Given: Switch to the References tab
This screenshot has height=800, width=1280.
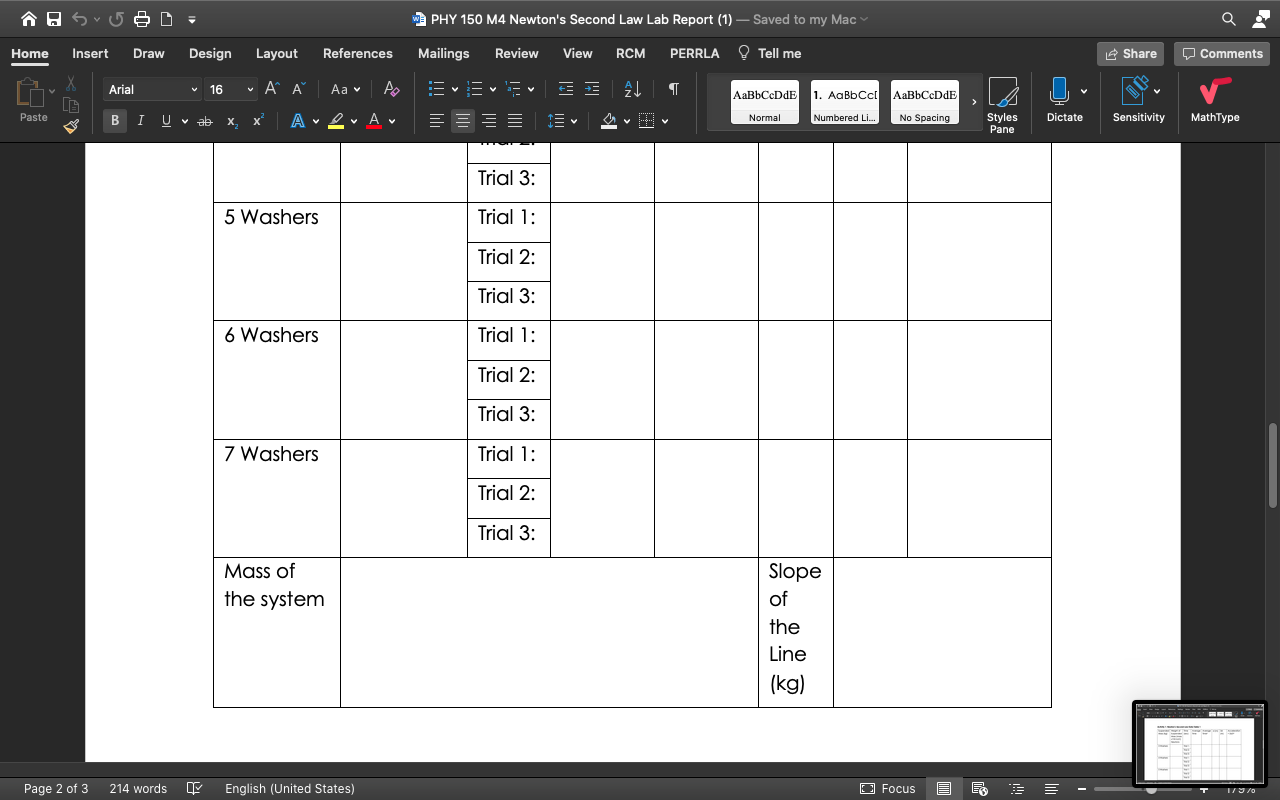Looking at the screenshot, I should (357, 53).
